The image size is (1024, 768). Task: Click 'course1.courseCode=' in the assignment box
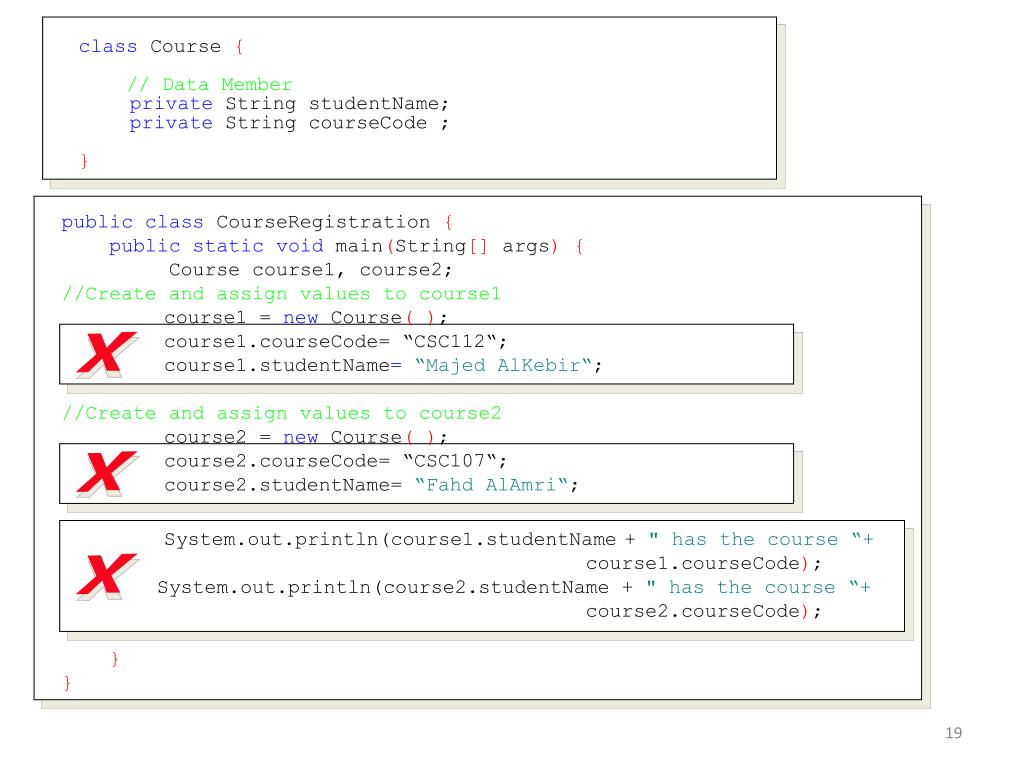click(x=277, y=341)
